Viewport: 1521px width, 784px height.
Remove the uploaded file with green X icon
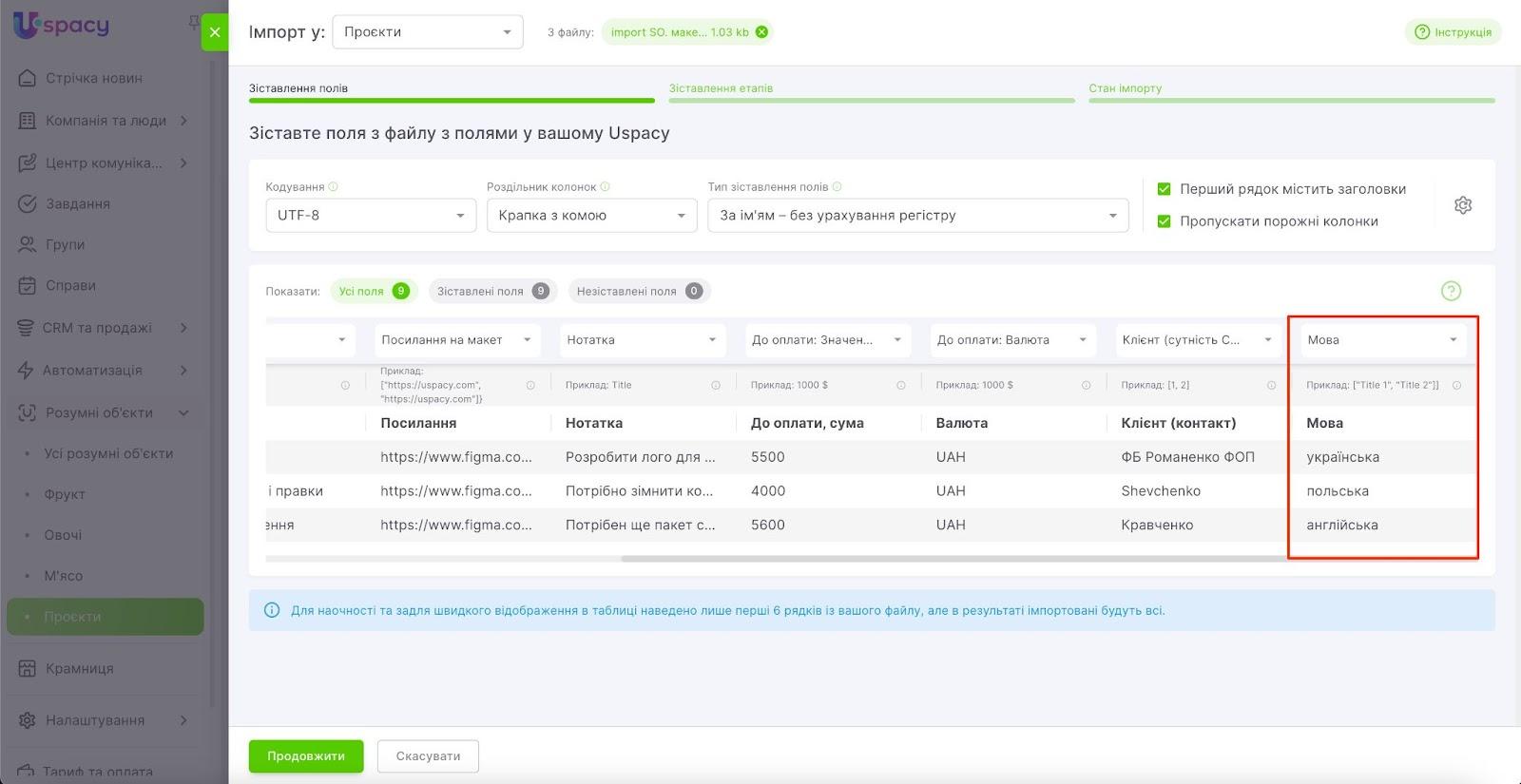click(x=761, y=32)
